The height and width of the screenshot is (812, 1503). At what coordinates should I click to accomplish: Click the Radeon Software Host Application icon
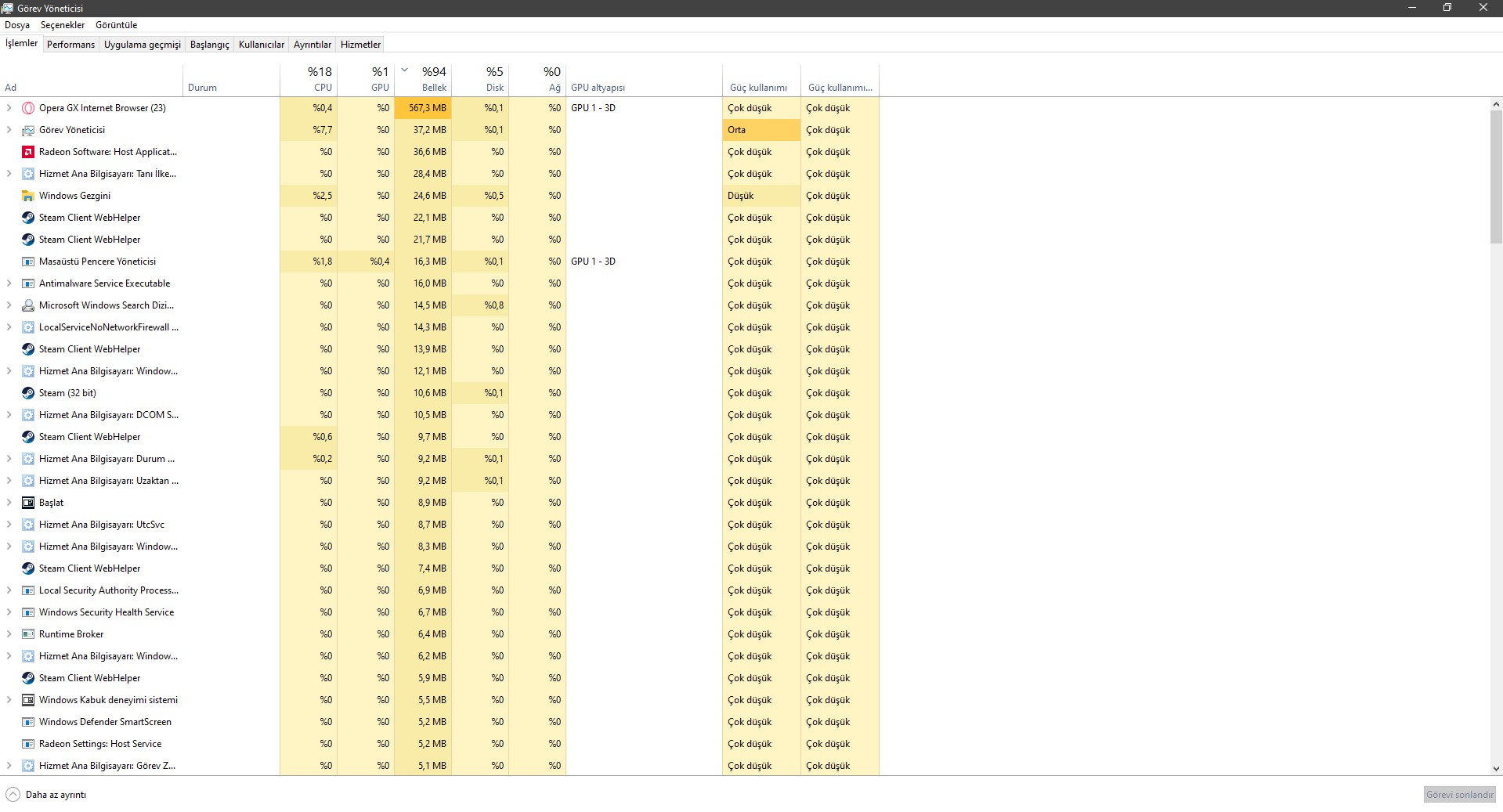(28, 152)
